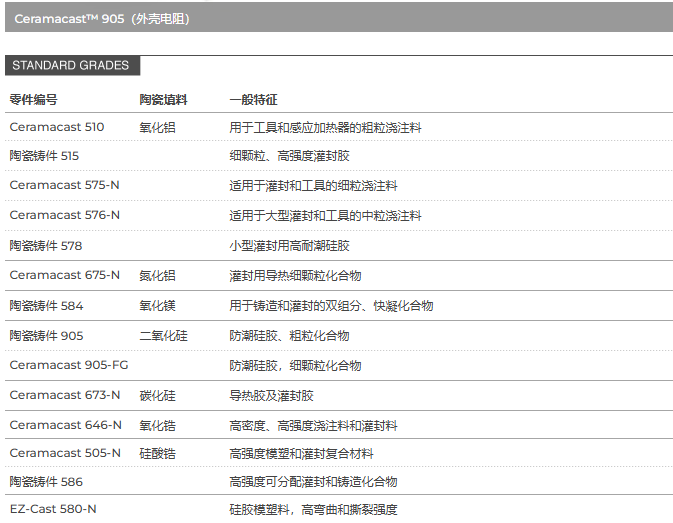This screenshot has height=523, width=673.
Task: Select part number Ceramacast 505-N
Action: click(x=65, y=453)
